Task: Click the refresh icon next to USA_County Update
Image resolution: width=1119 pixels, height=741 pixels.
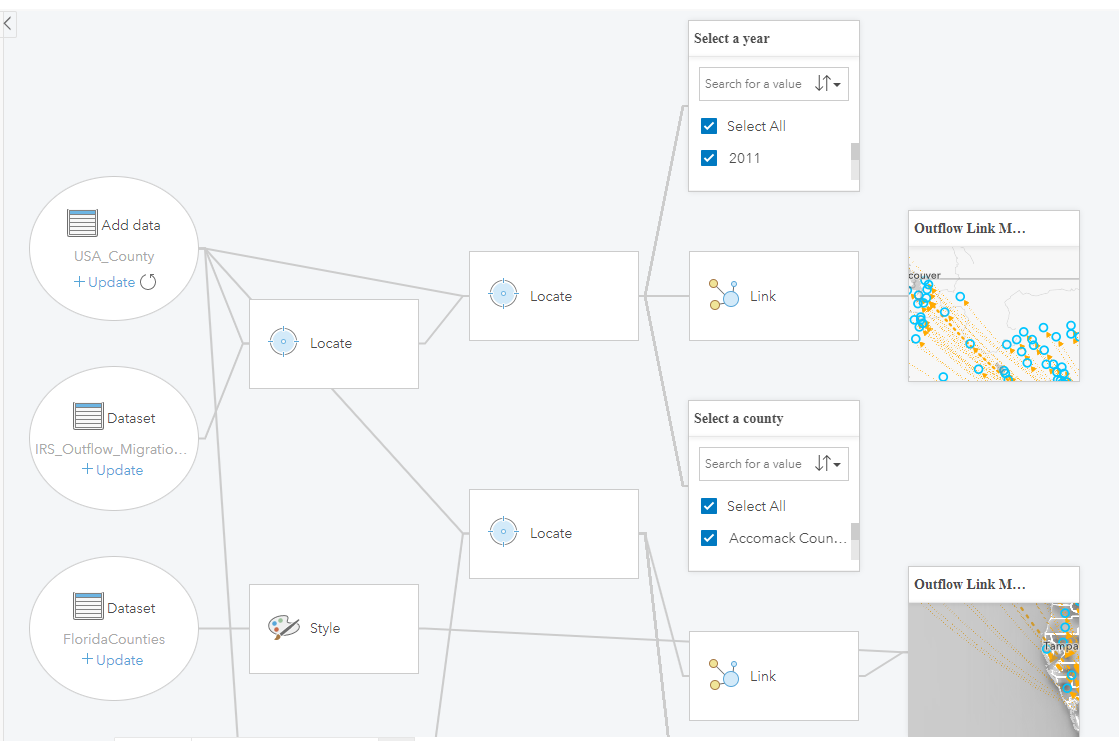Action: (x=147, y=282)
